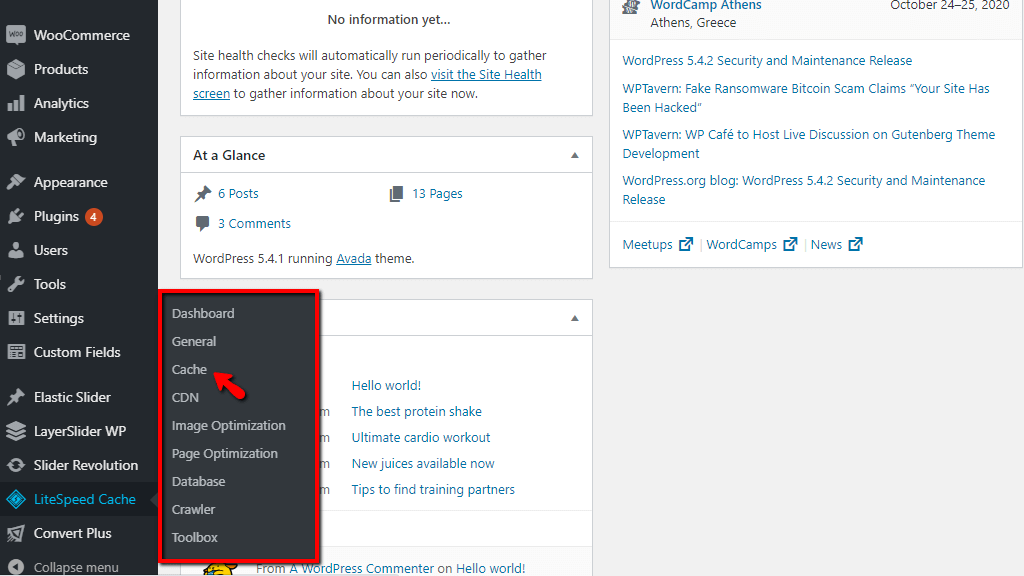This screenshot has width=1024, height=576.
Task: Collapse the Activity panel using its arrow
Action: tap(575, 318)
